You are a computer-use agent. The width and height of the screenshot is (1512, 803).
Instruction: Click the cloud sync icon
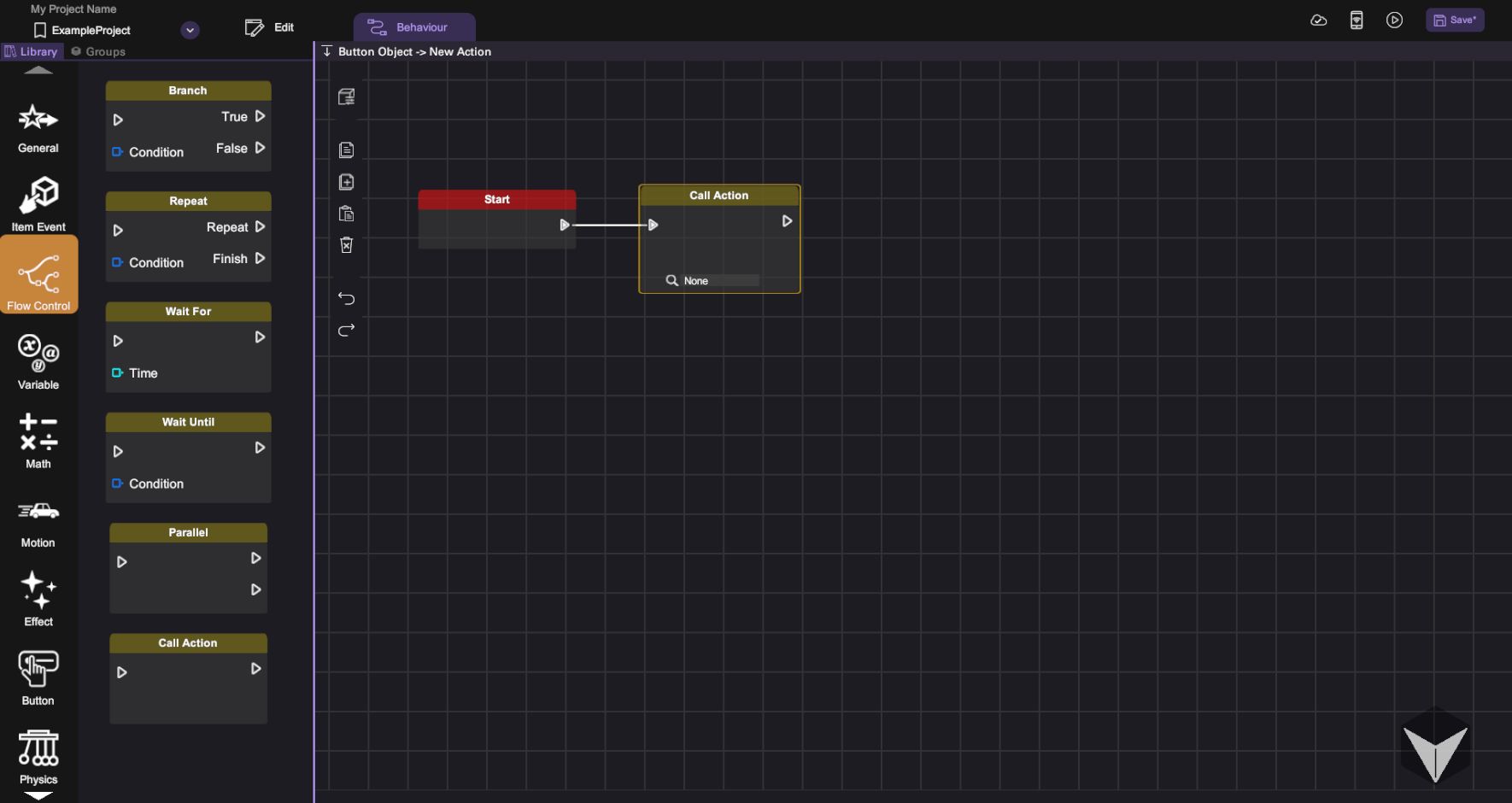pyautogui.click(x=1318, y=21)
